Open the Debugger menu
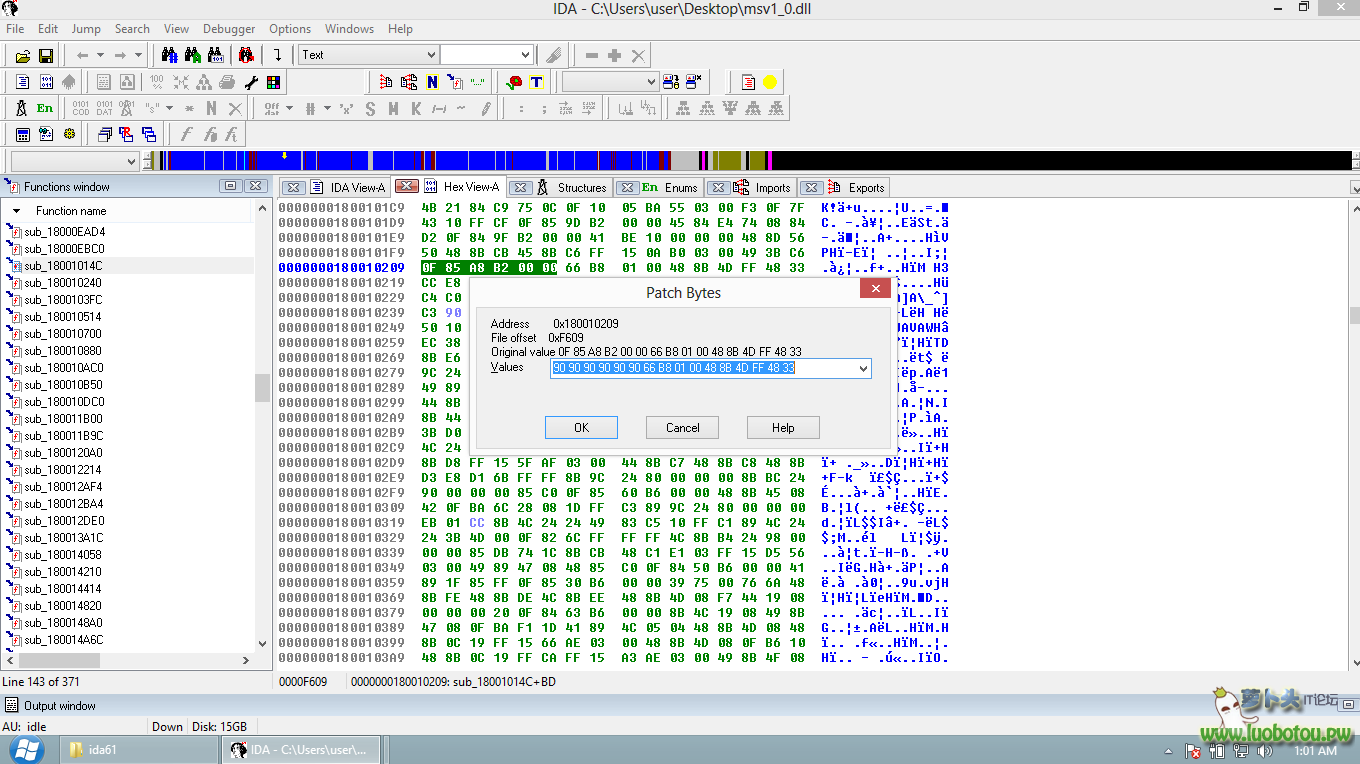The width and height of the screenshot is (1360, 764). pyautogui.click(x=229, y=29)
